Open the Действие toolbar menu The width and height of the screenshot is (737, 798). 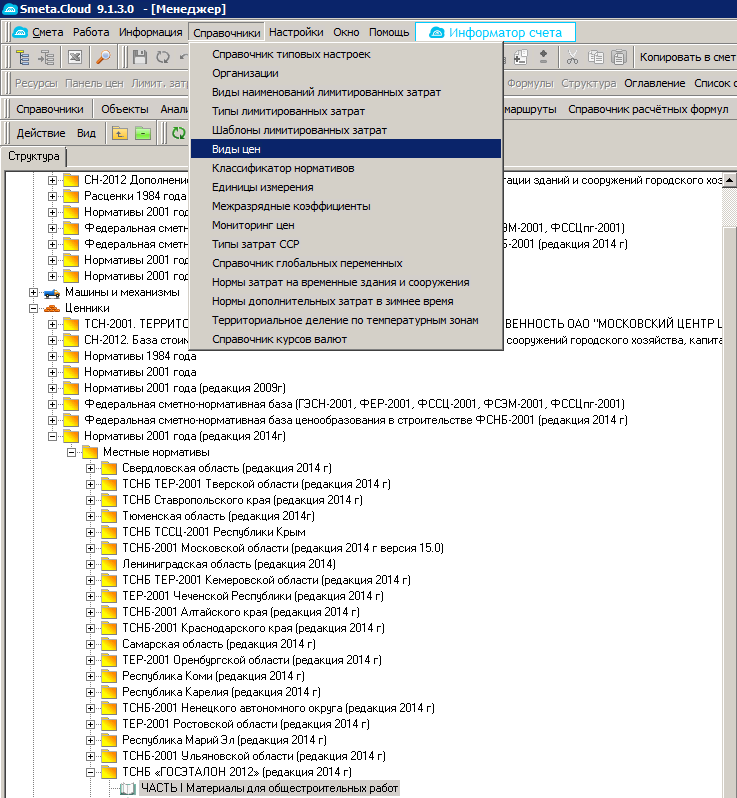[41, 133]
